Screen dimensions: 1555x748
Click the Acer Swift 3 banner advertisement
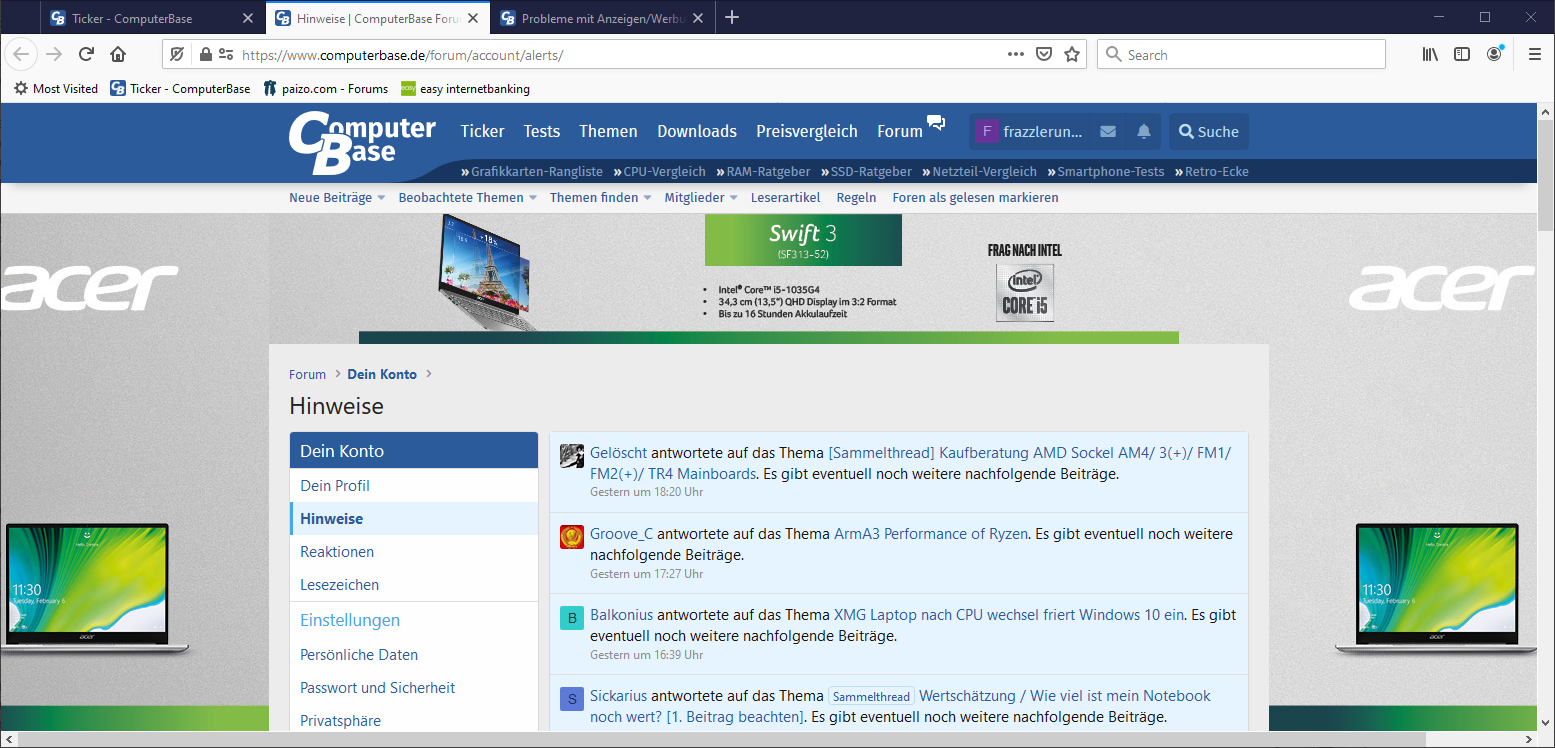pos(768,279)
